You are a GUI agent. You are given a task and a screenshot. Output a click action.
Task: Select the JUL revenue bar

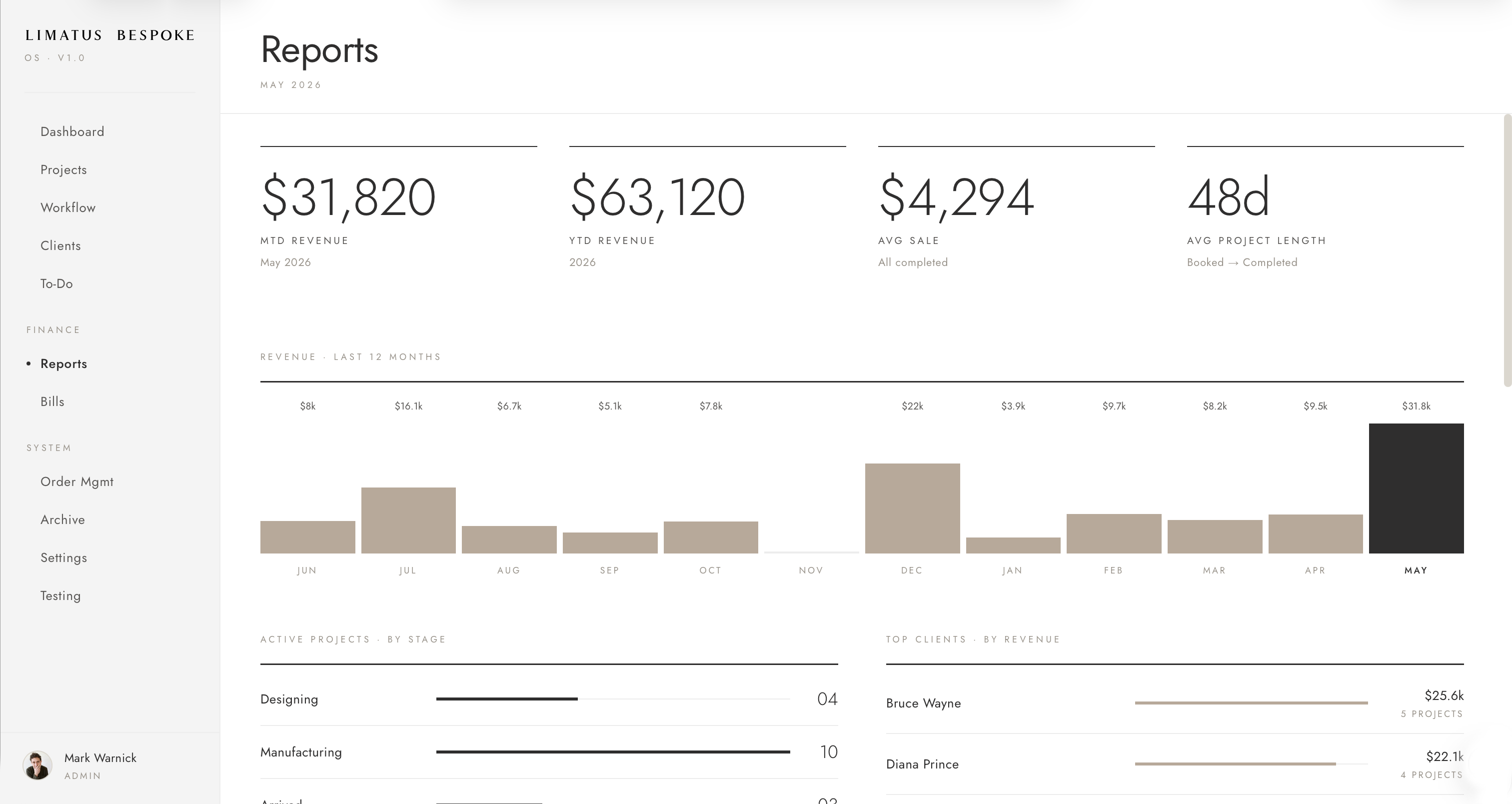pos(408,520)
